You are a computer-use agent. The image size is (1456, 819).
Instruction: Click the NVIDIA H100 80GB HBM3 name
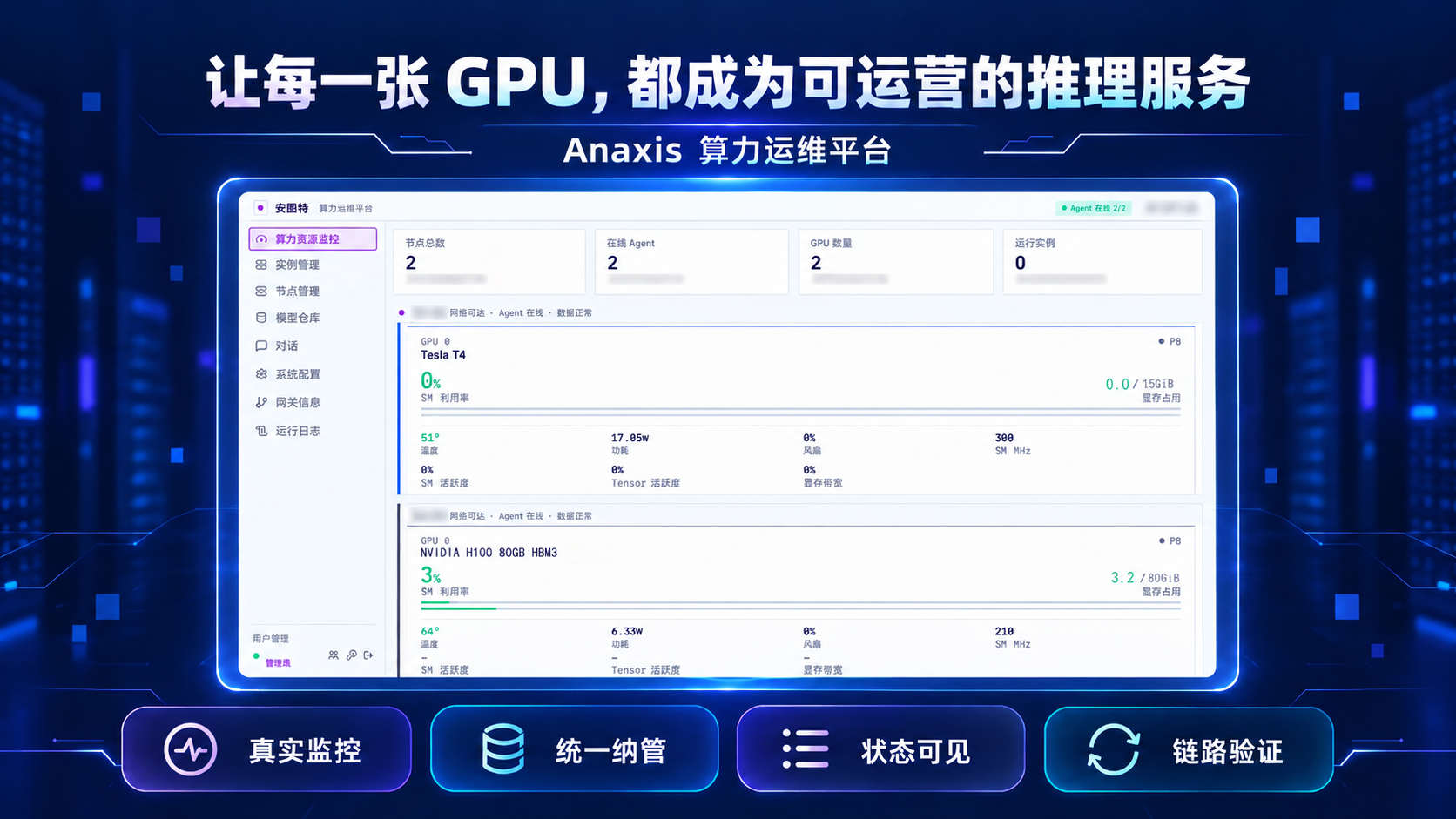(489, 553)
